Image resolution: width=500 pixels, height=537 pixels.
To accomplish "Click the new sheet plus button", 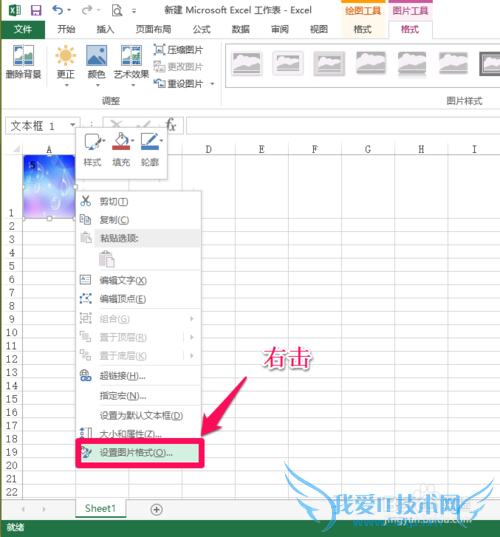I will click(x=157, y=510).
